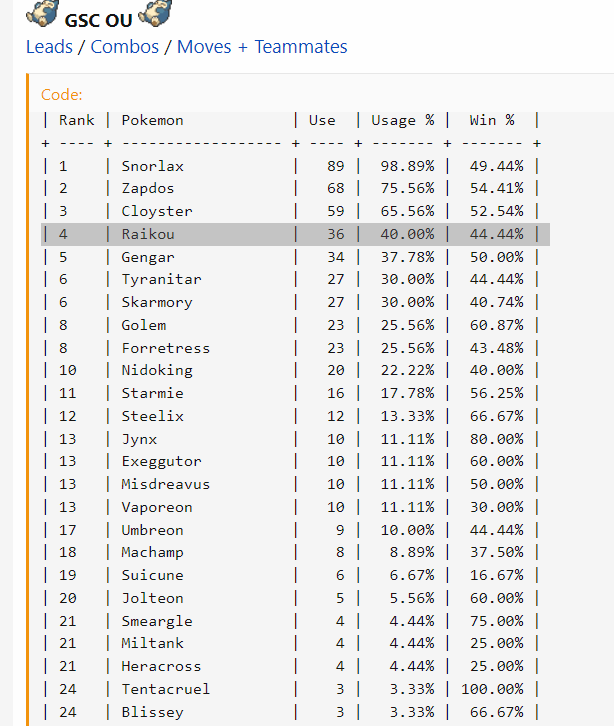Click the Zapdos entry in table
Viewport: 614px width, 726px height.
pyautogui.click(x=148, y=189)
